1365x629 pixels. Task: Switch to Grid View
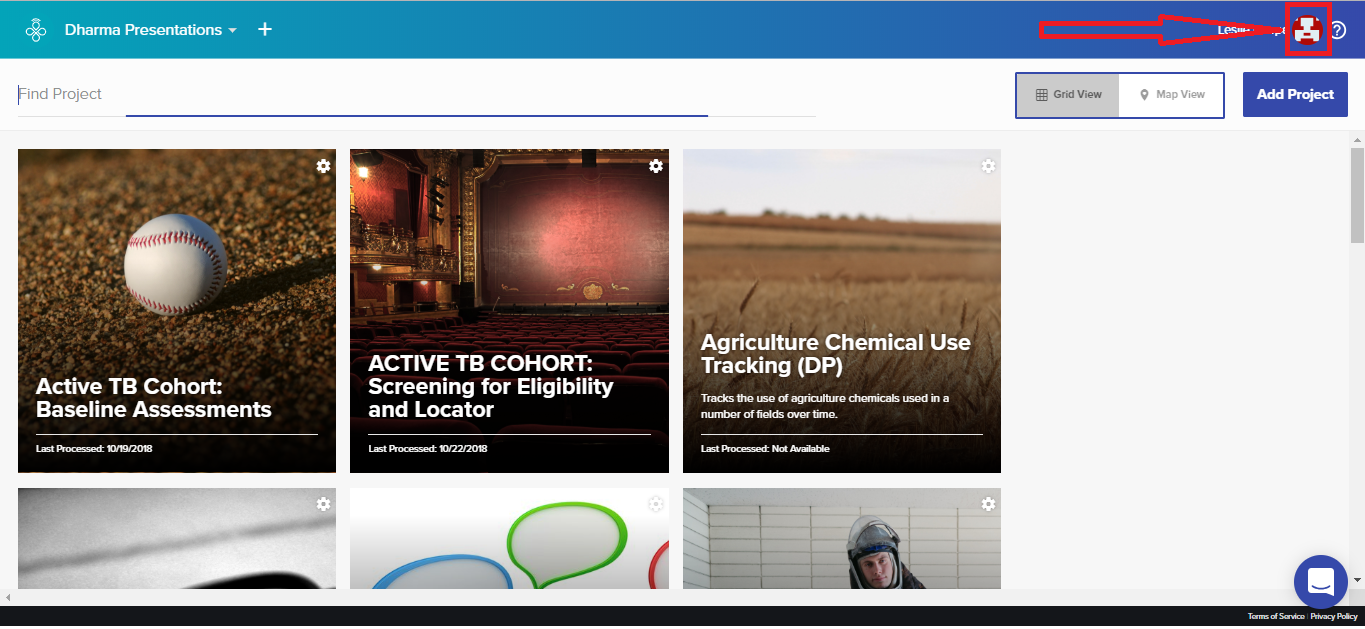(1068, 95)
